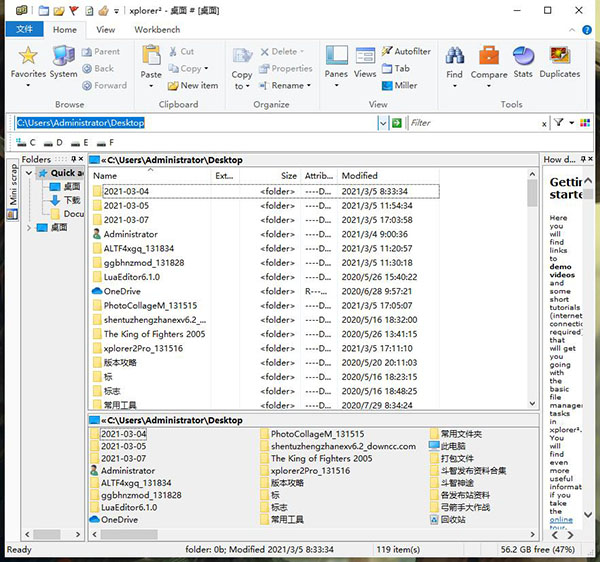The image size is (600, 562).
Task: Open the Mini scrap side tab
Action: pyautogui.click(x=13, y=190)
